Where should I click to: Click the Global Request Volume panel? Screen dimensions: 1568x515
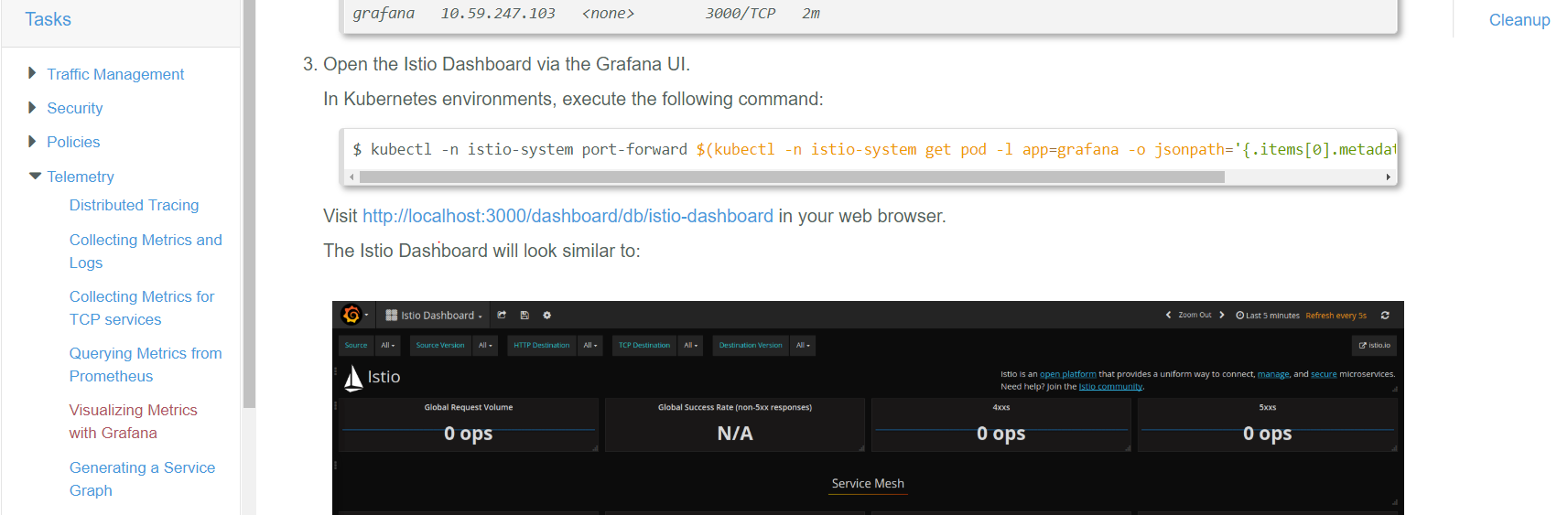pyautogui.click(x=469, y=424)
